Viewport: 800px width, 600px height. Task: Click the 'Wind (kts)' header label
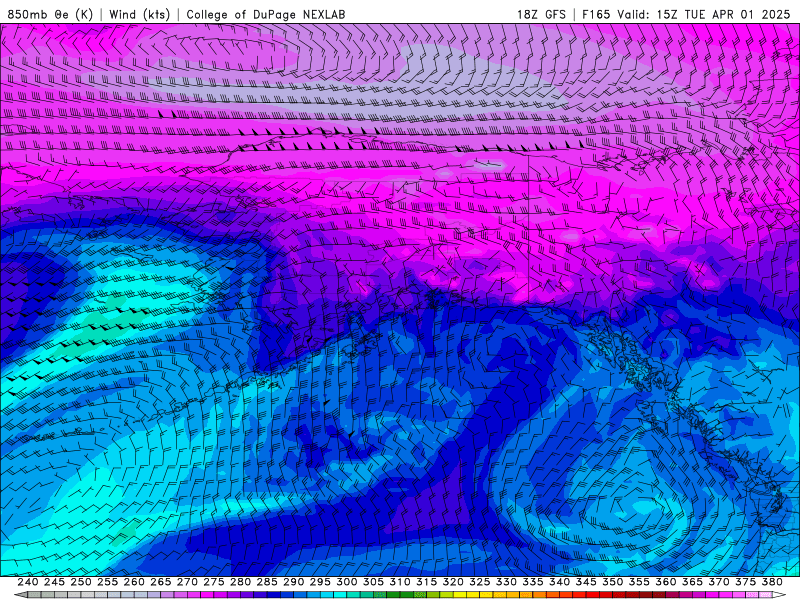(x=139, y=14)
